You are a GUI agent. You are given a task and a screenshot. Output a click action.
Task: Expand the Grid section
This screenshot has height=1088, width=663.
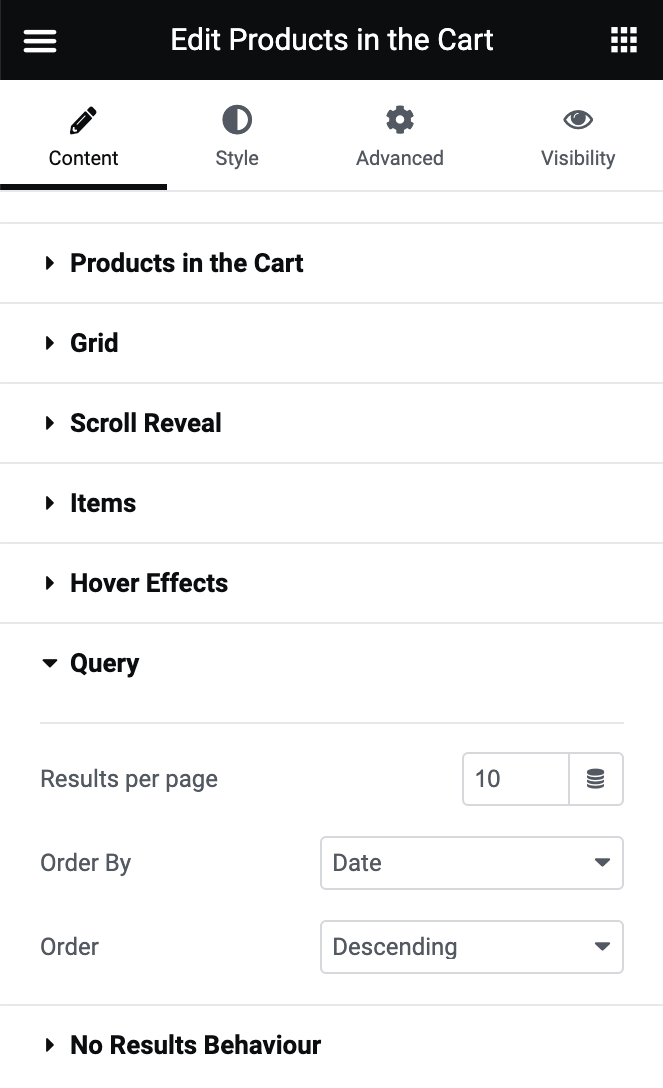click(94, 343)
